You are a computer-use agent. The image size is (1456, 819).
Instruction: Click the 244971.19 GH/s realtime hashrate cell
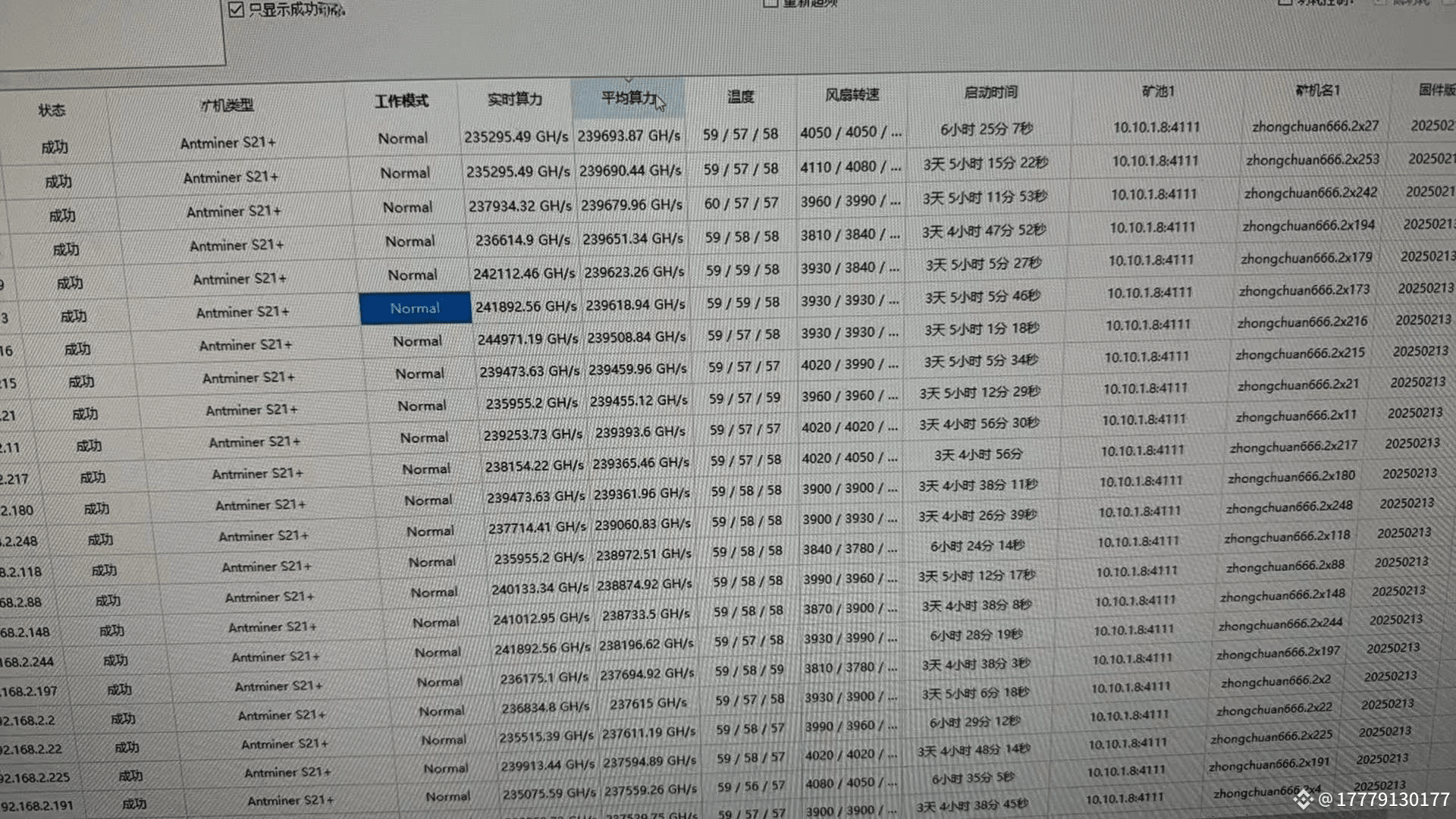(x=527, y=339)
